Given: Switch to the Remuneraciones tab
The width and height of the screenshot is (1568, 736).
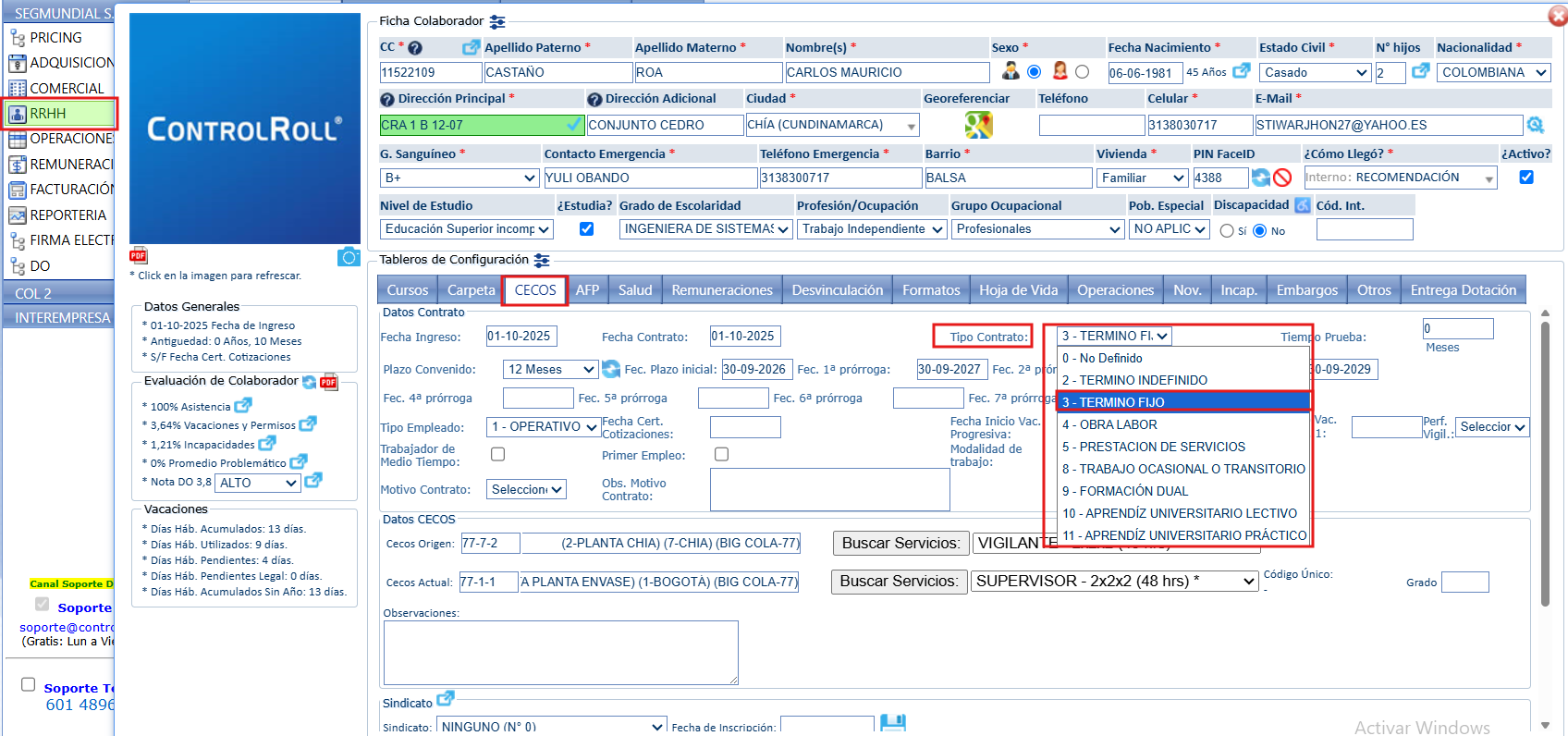Looking at the screenshot, I should [722, 290].
